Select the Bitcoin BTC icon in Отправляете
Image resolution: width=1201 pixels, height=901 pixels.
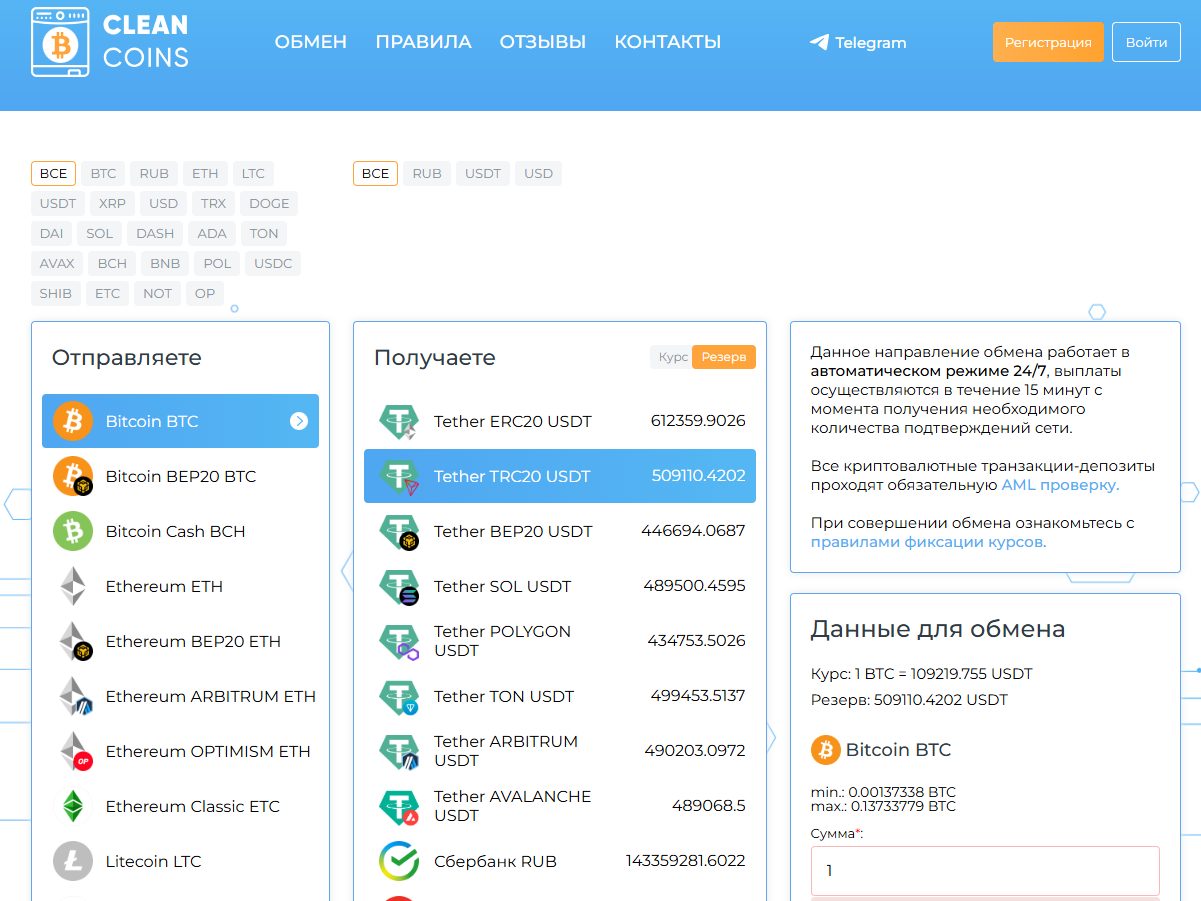[x=70, y=421]
